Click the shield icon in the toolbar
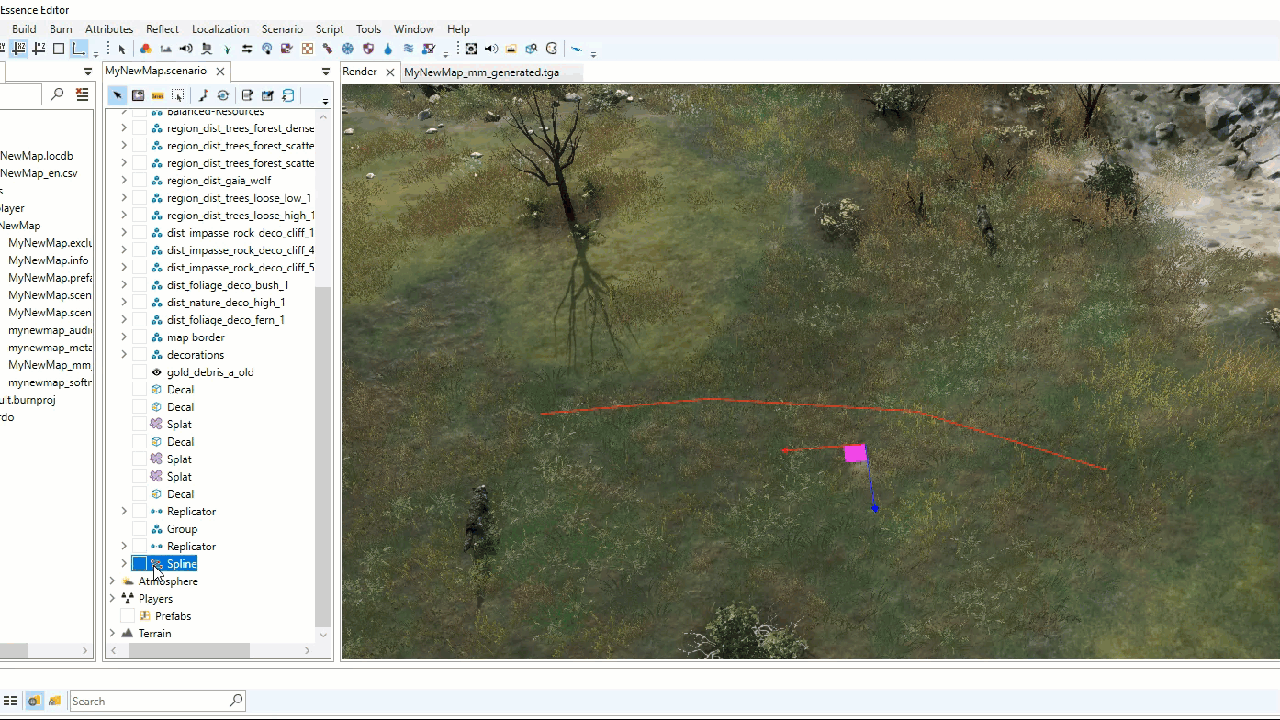1280x720 pixels. (369, 48)
